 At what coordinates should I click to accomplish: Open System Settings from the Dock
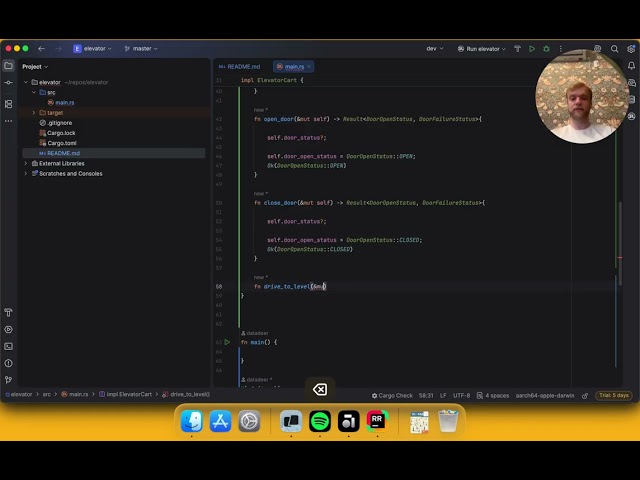click(x=249, y=421)
